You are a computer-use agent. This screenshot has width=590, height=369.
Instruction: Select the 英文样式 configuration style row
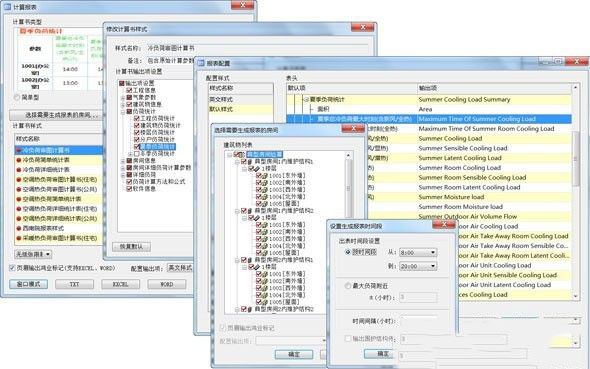click(241, 100)
